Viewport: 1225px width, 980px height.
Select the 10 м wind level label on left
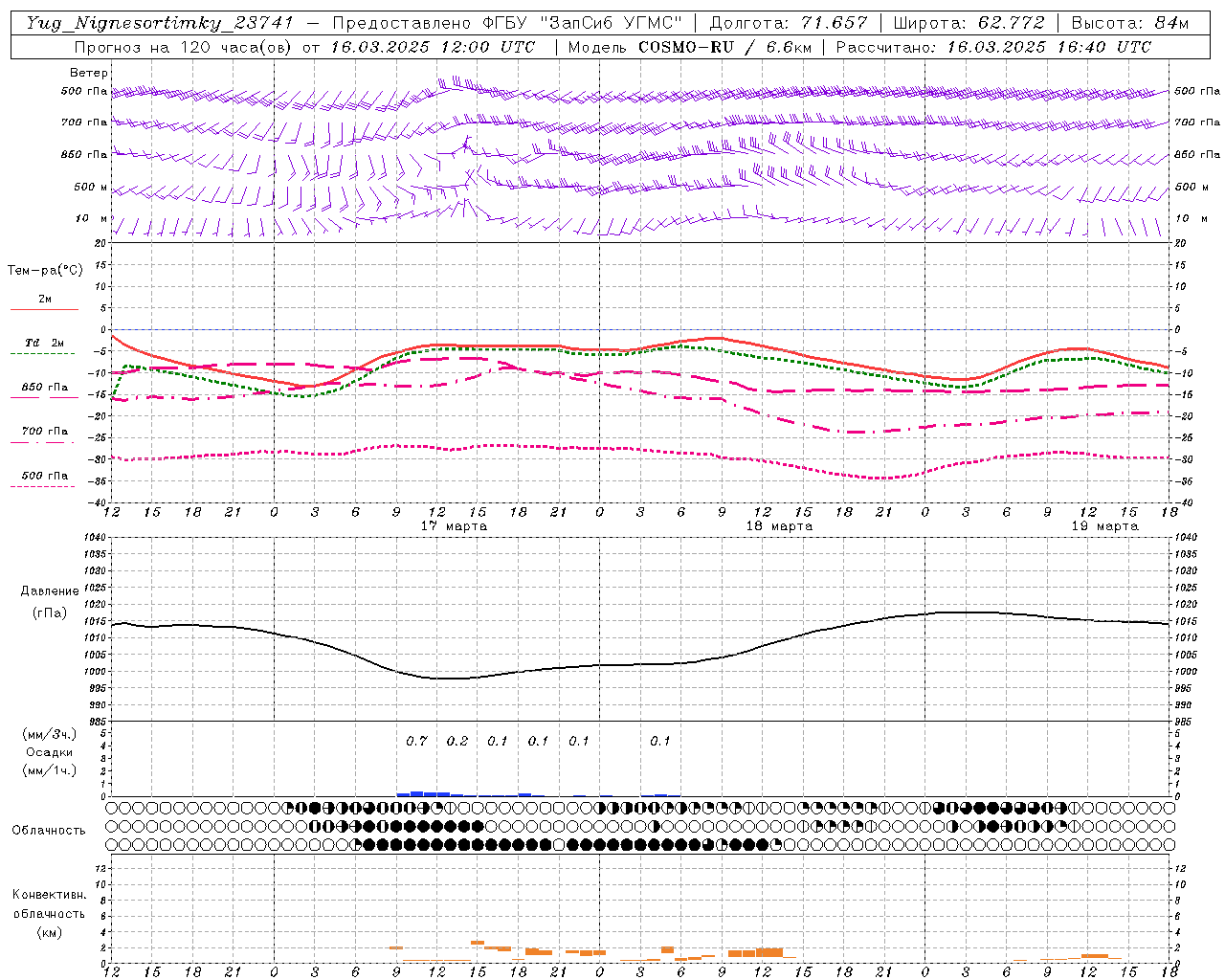click(x=92, y=218)
